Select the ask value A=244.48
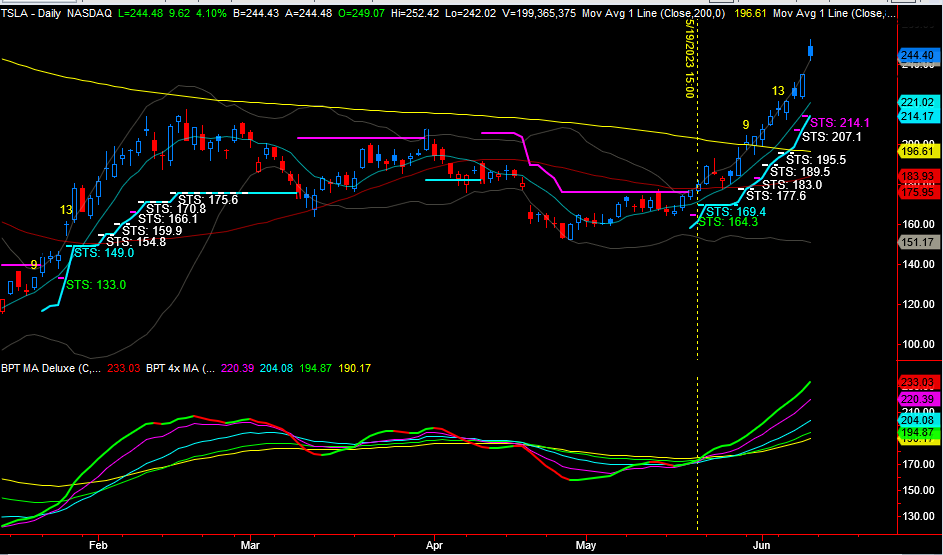Screen dimensions: 943x555 click(x=311, y=13)
